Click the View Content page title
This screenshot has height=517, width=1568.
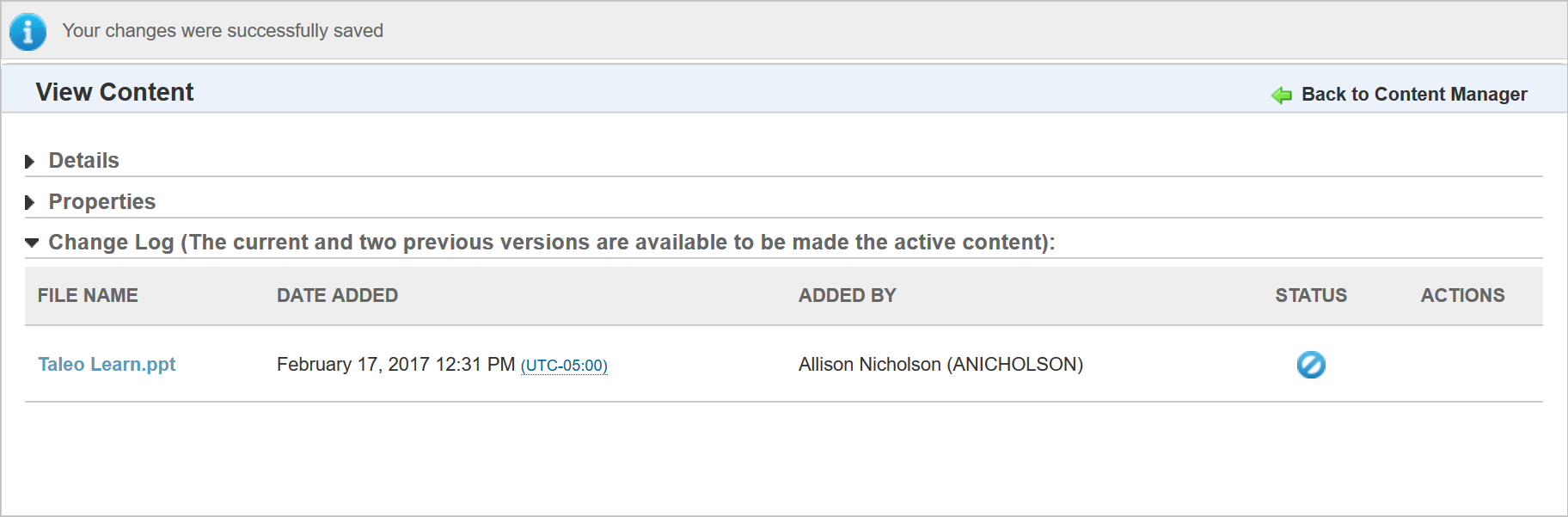click(114, 91)
